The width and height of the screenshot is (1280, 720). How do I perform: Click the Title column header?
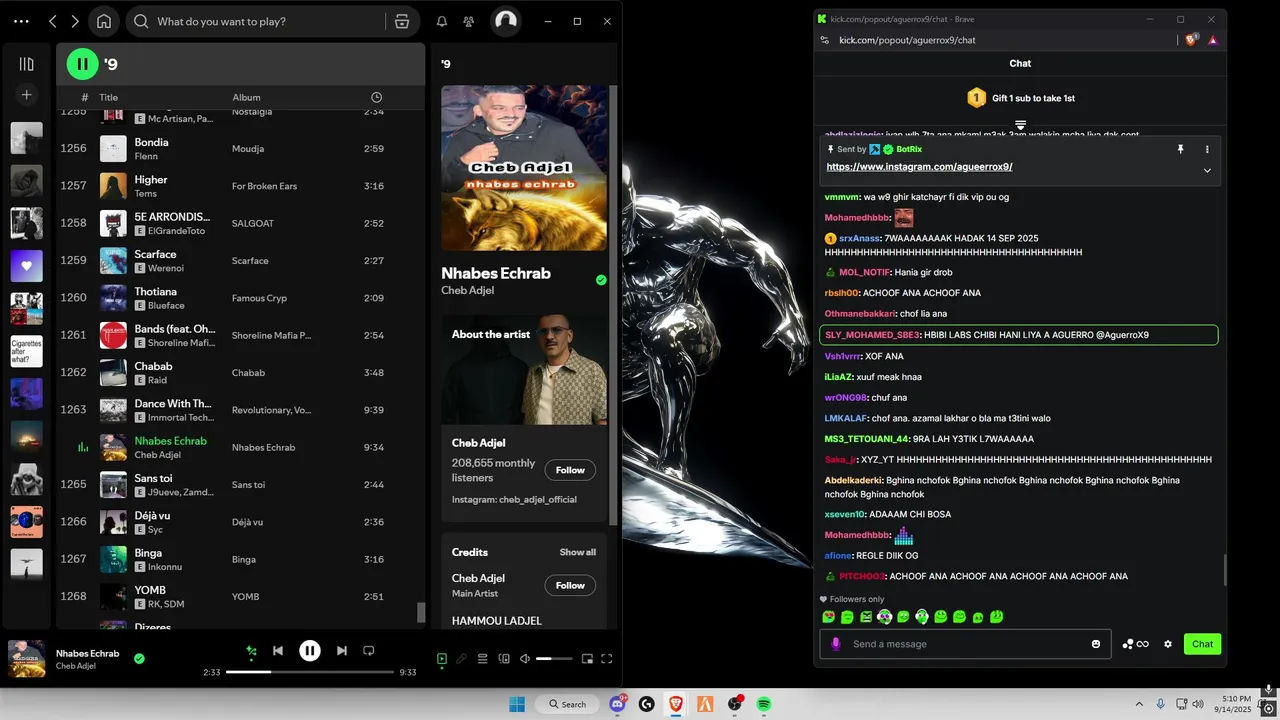(108, 97)
